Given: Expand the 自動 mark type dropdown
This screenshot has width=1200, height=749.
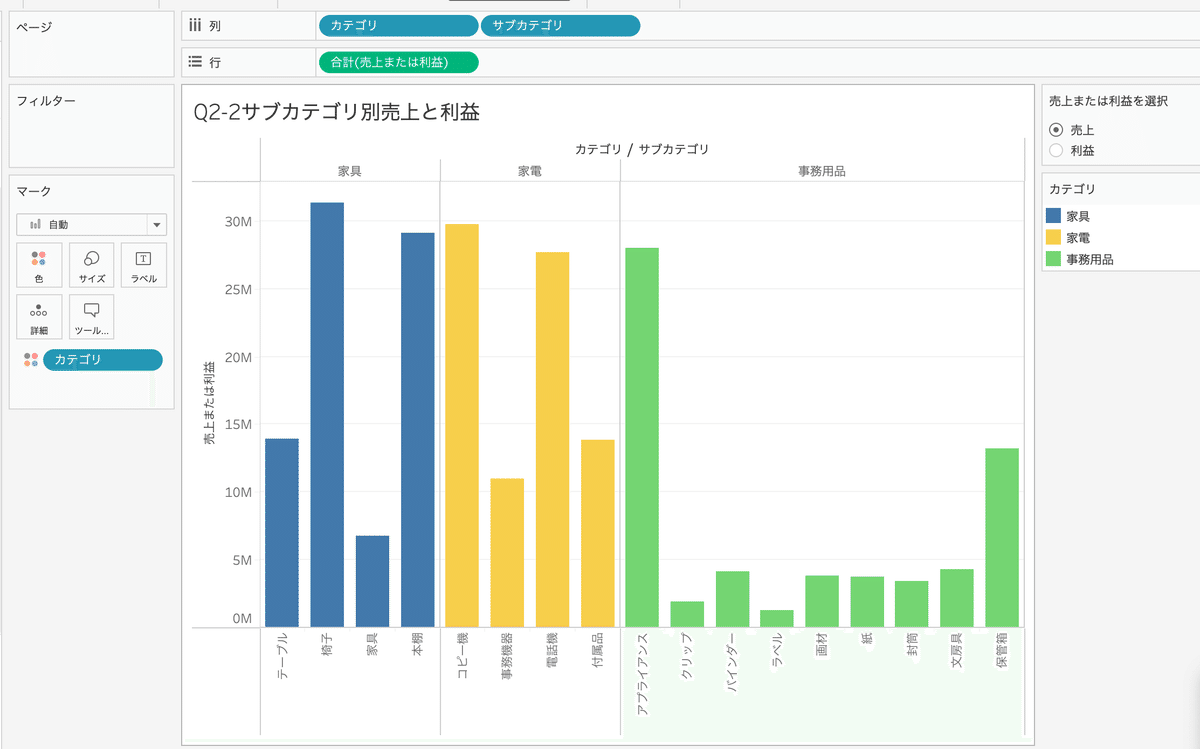Looking at the screenshot, I should [156, 225].
